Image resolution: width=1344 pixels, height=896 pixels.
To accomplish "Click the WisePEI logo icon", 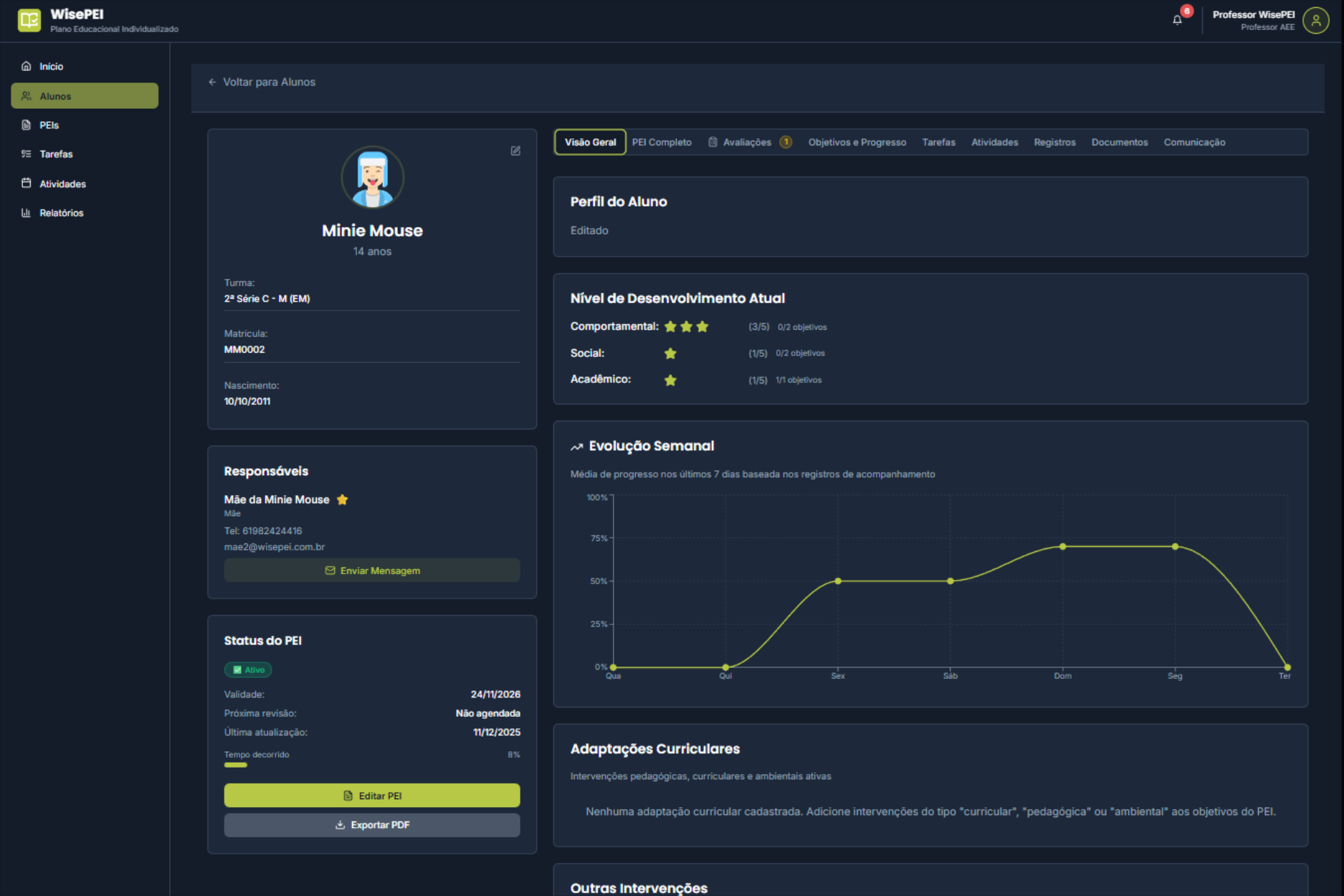I will [x=29, y=20].
